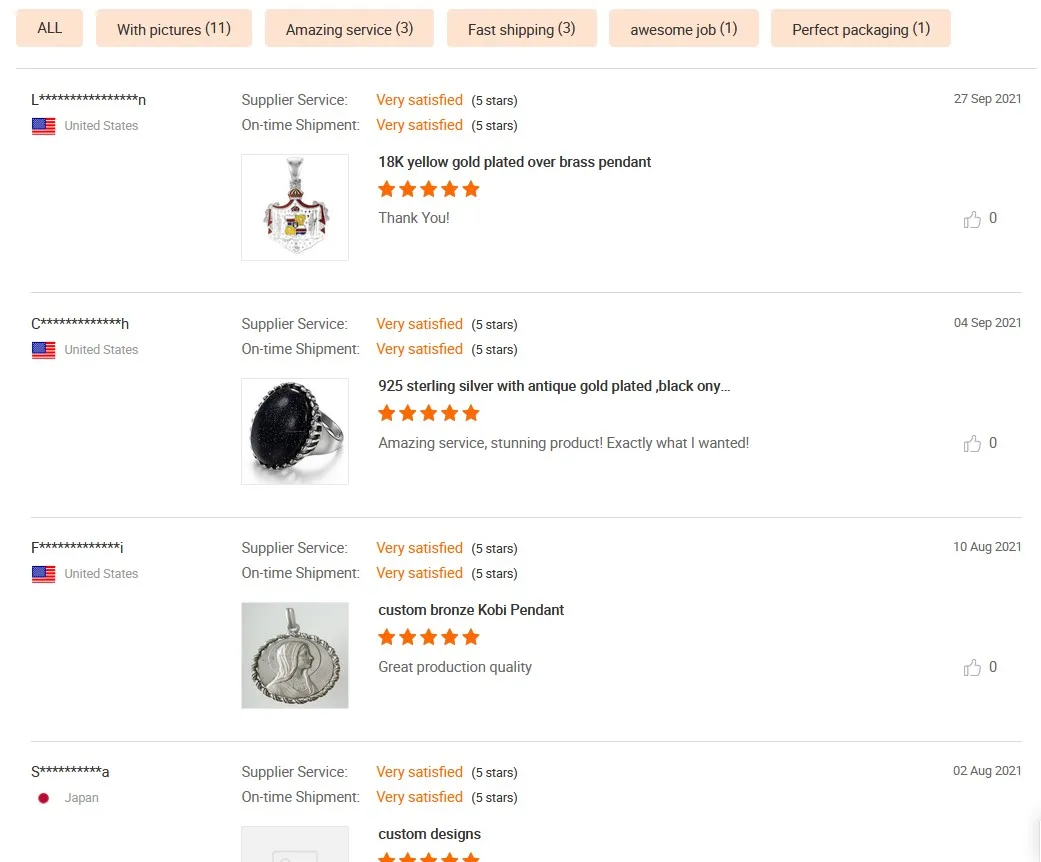Image resolution: width=1041 pixels, height=862 pixels.
Task: Show Amazing service (3) reviews
Action: 349,29
